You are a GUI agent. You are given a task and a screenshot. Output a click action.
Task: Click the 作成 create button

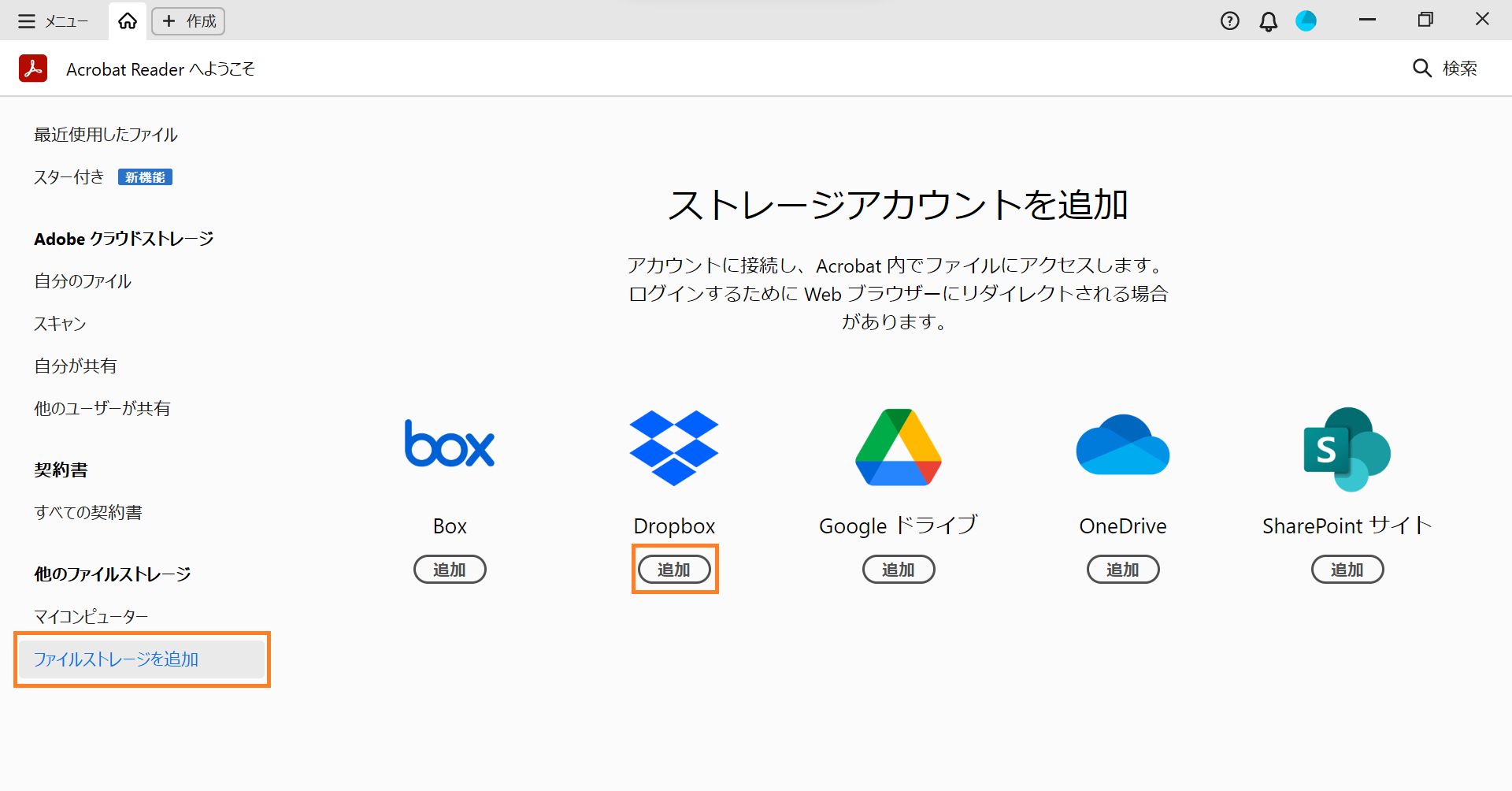(x=187, y=21)
